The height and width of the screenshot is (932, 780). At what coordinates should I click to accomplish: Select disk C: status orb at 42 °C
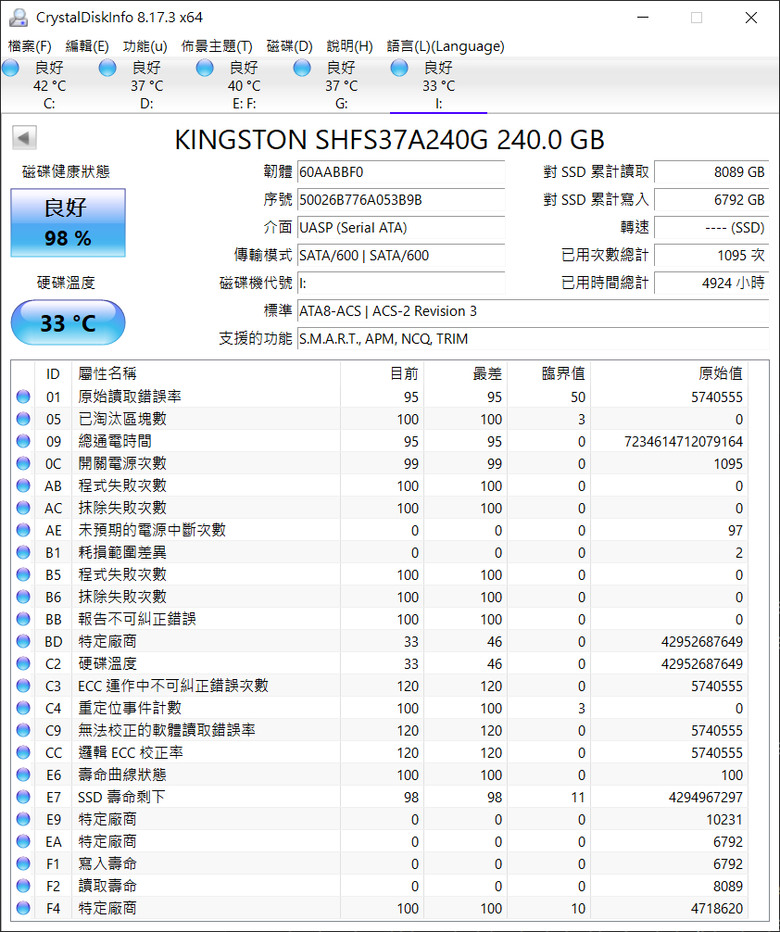(11, 68)
